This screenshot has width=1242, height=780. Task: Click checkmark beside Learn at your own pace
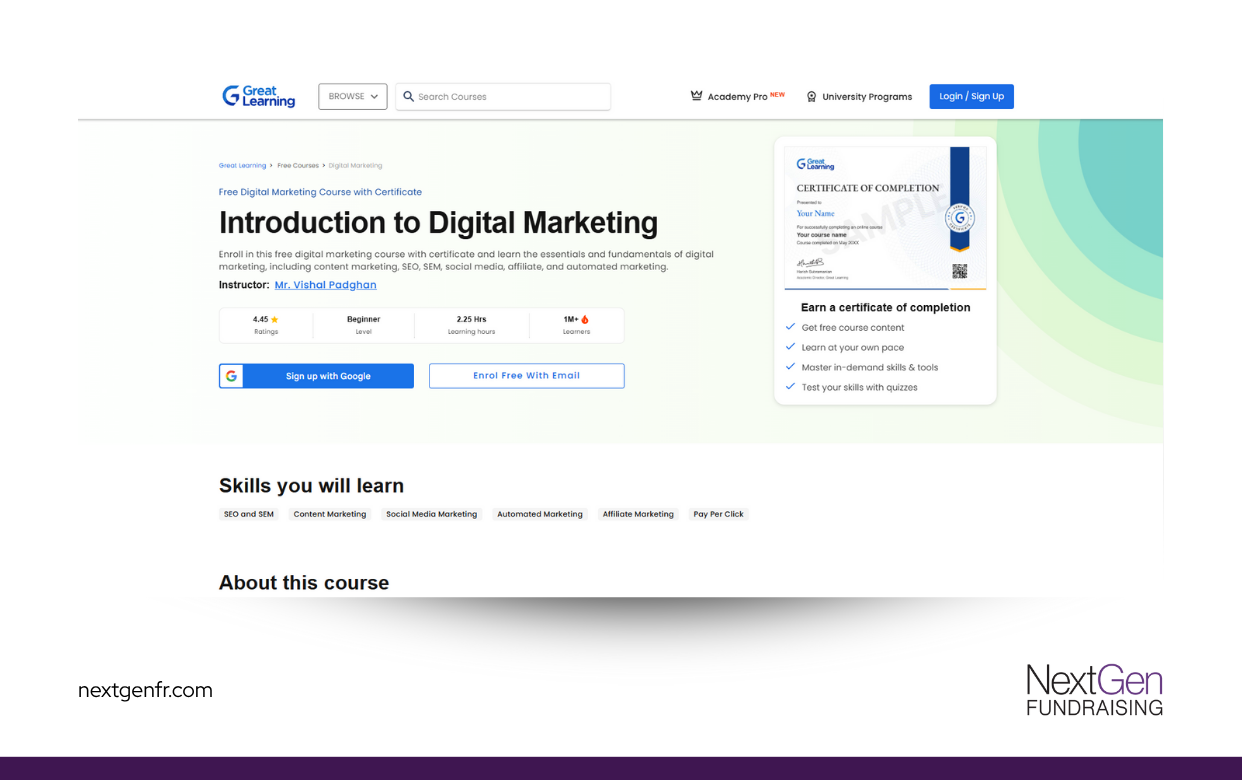(790, 348)
